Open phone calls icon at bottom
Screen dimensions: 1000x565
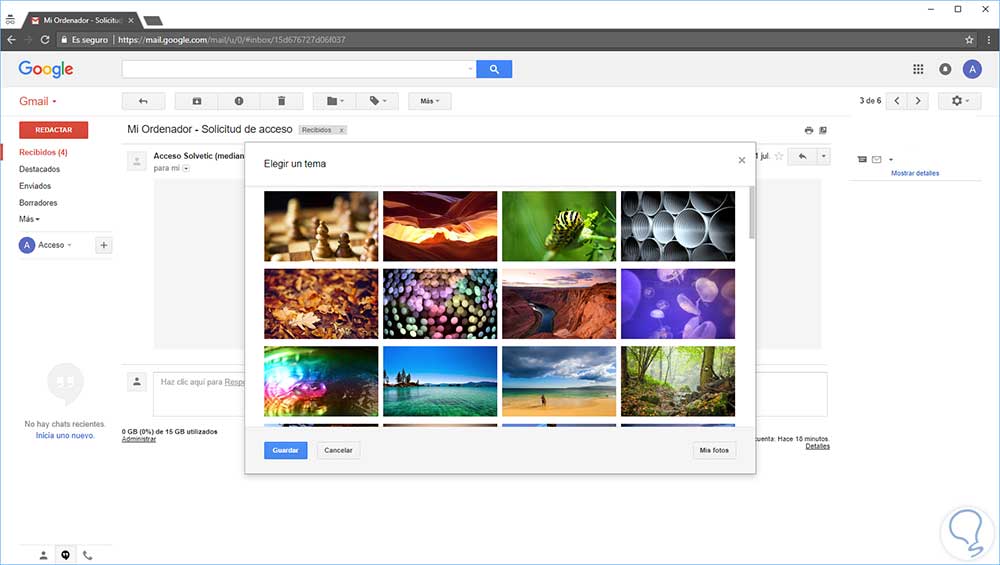(87, 555)
